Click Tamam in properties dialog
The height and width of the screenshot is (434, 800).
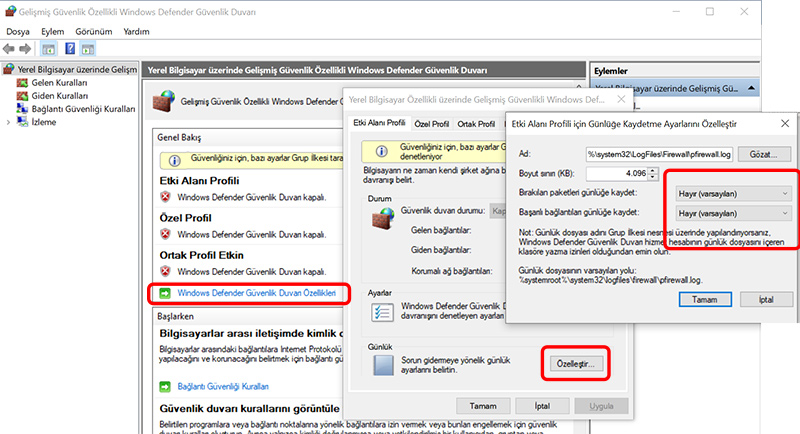[x=483, y=406]
